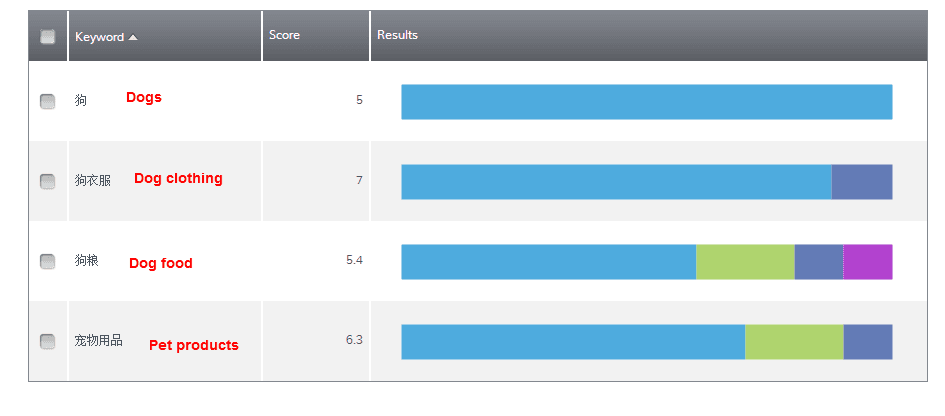Image resolution: width=945 pixels, height=416 pixels.
Task: Toggle the select-all checkbox in the header
Action: [47, 37]
